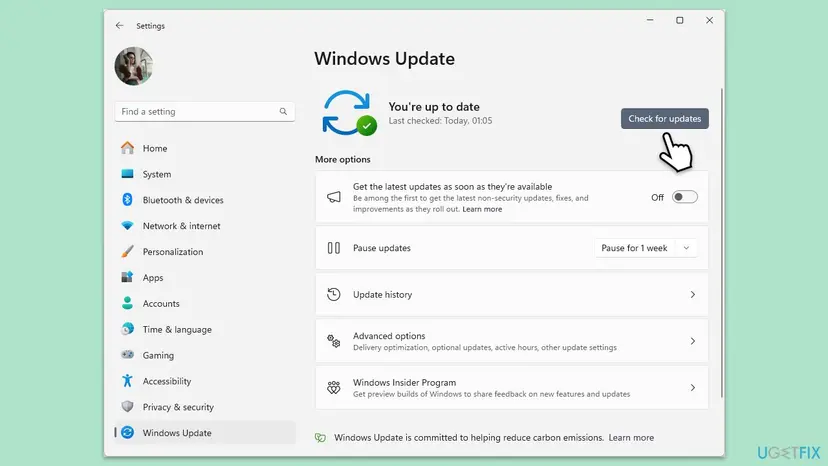
Task: Toggle Get the latest updates switch
Action: [684, 197]
